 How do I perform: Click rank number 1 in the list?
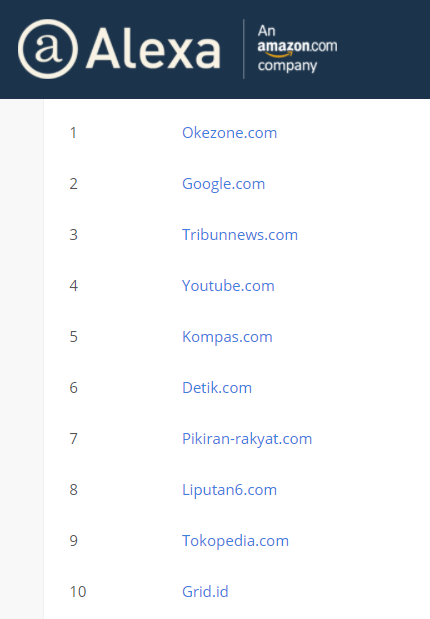pyautogui.click(x=73, y=133)
